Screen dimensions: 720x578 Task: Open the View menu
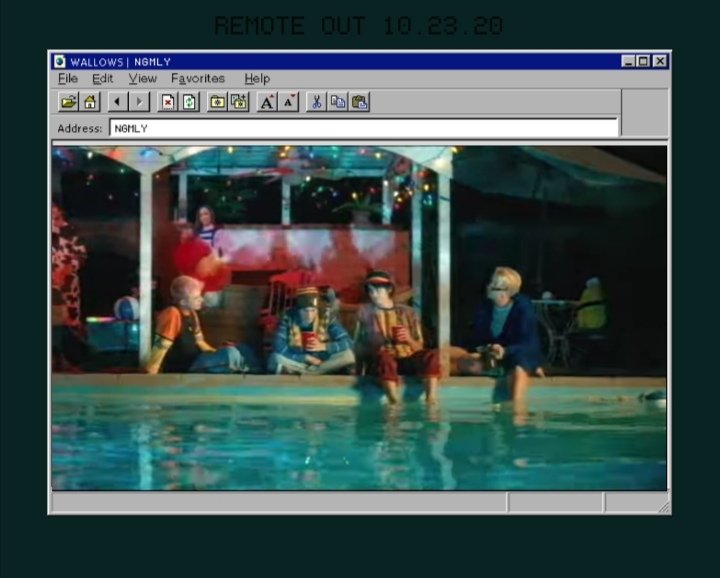(x=142, y=79)
